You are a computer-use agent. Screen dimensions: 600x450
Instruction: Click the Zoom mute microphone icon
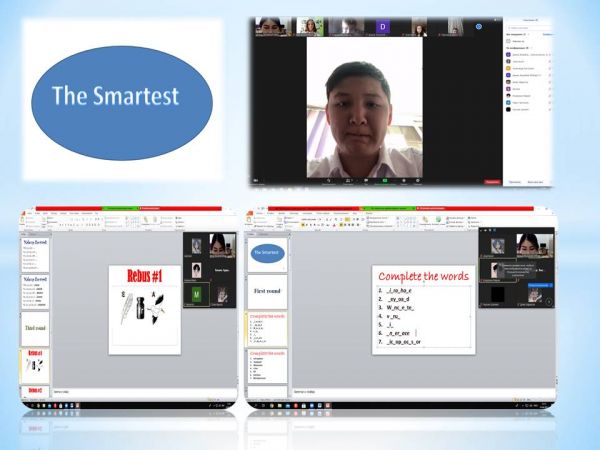click(x=328, y=180)
